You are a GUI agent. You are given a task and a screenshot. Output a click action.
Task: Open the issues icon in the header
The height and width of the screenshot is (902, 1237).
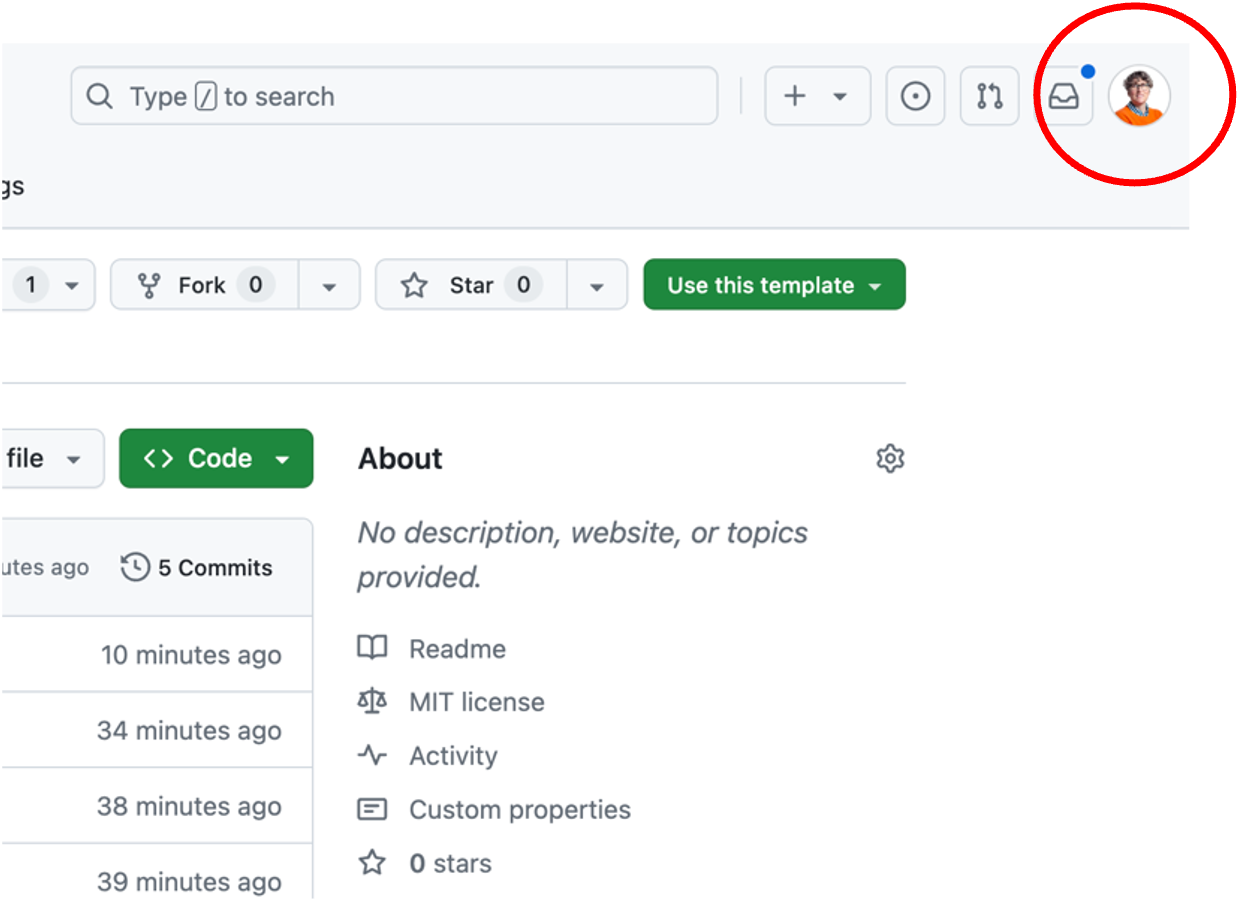(x=915, y=96)
